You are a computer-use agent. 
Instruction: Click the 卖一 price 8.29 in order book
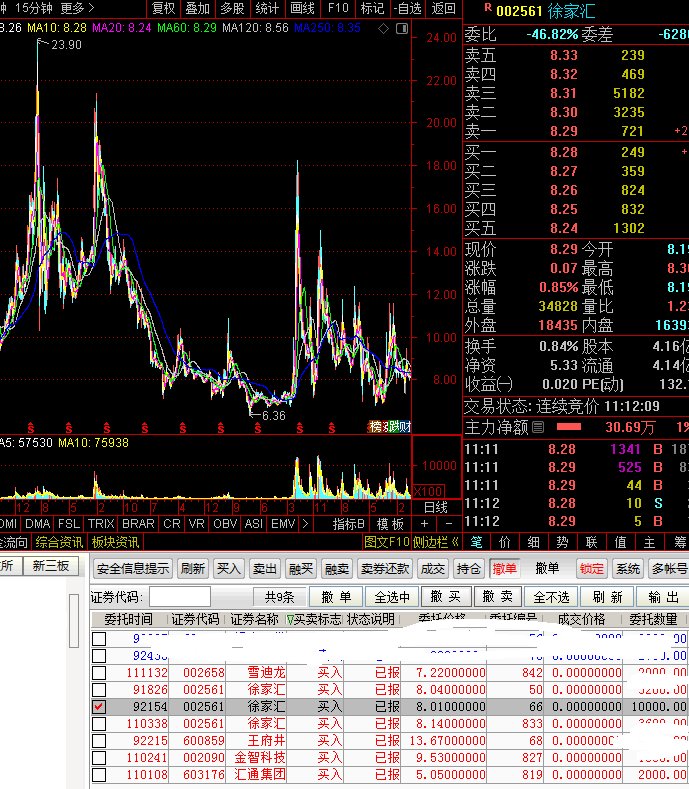tap(564, 131)
